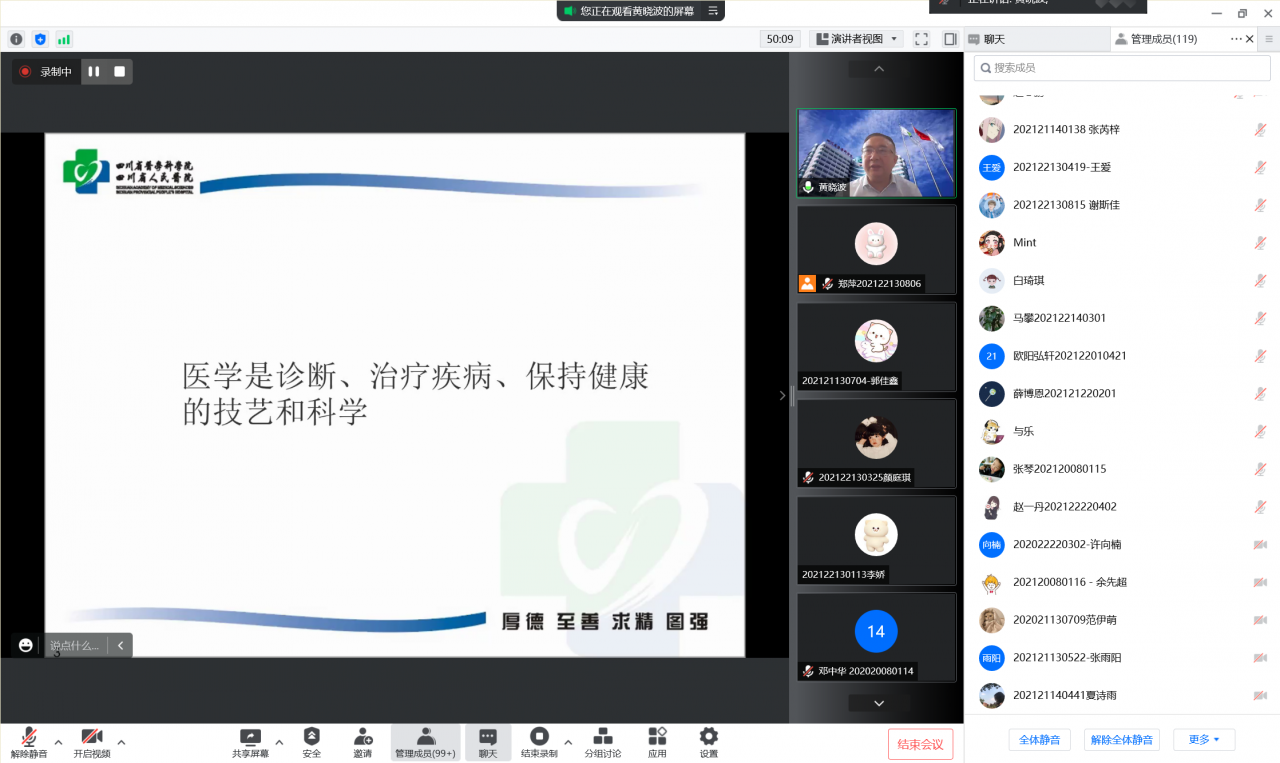Enable camera via 开启视频
Viewport: 1280px width, 763px height.
tap(91, 742)
